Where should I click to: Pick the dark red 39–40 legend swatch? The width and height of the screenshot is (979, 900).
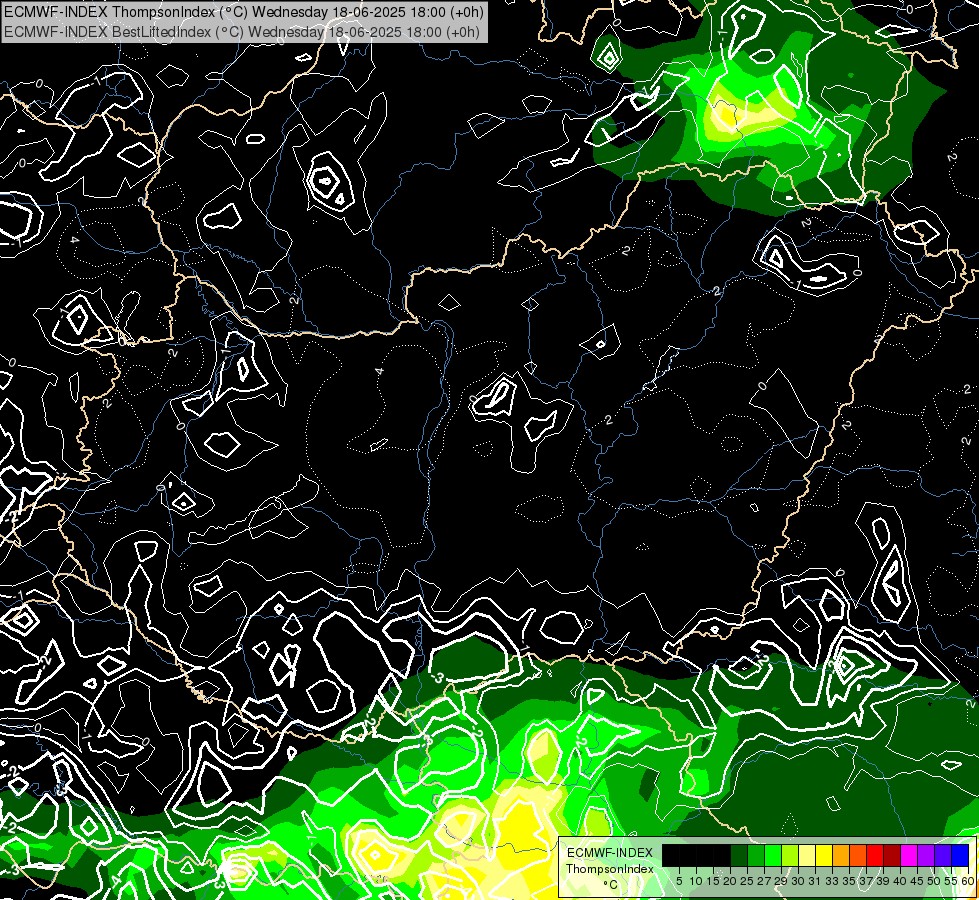[x=892, y=856]
